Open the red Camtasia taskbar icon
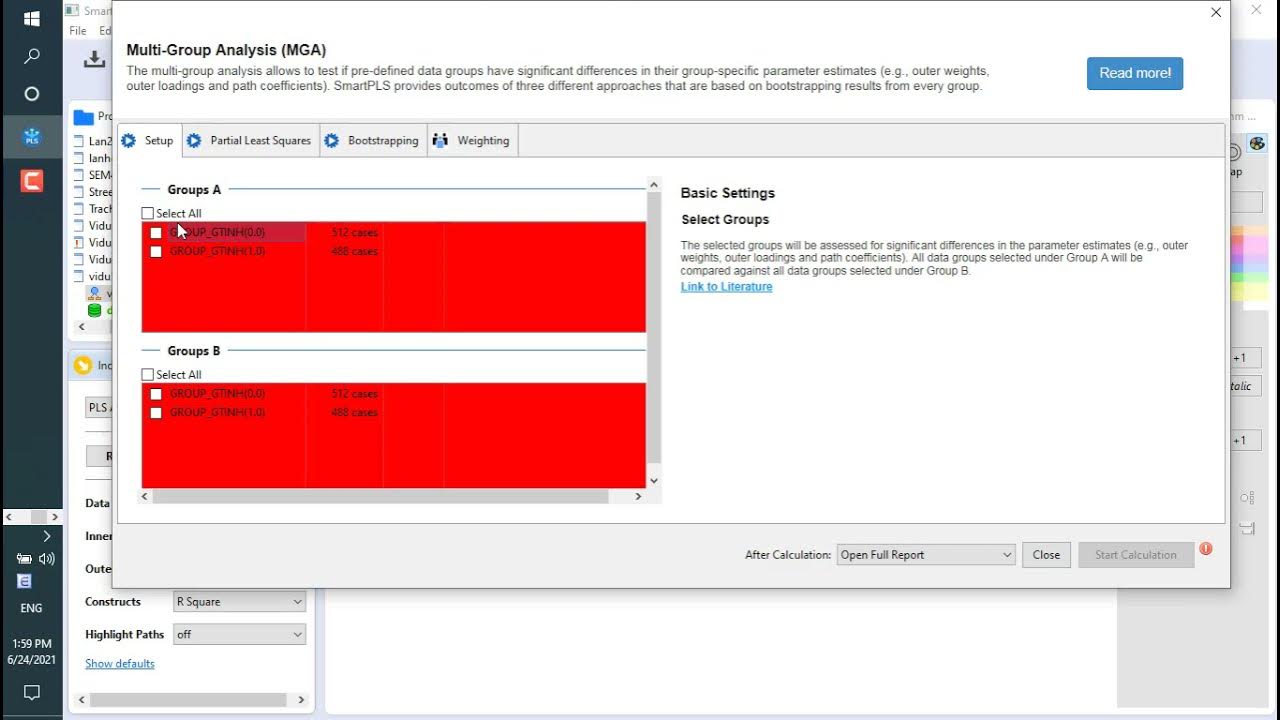The height and width of the screenshot is (720, 1280). coord(31,180)
